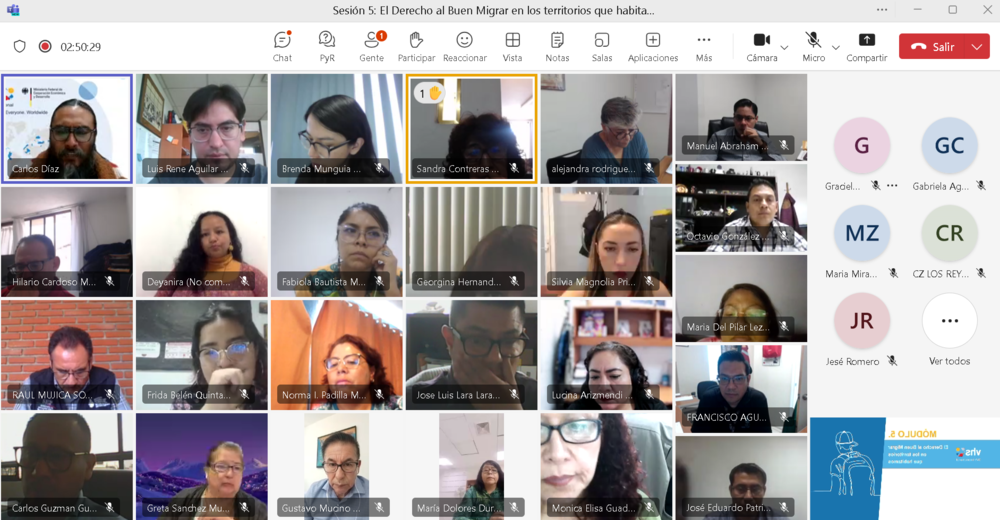The height and width of the screenshot is (520, 1000).
Task: Click the red recording indicator
Action: pos(45,46)
